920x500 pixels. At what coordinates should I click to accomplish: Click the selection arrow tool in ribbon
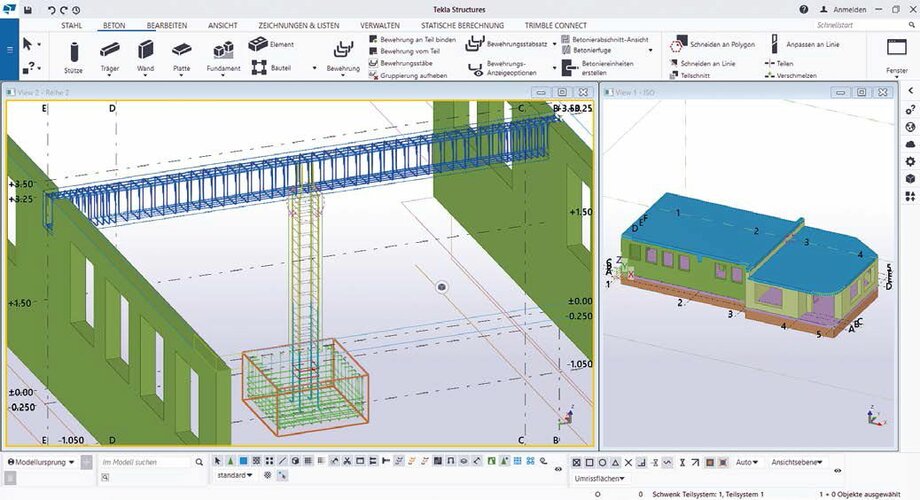[x=27, y=44]
